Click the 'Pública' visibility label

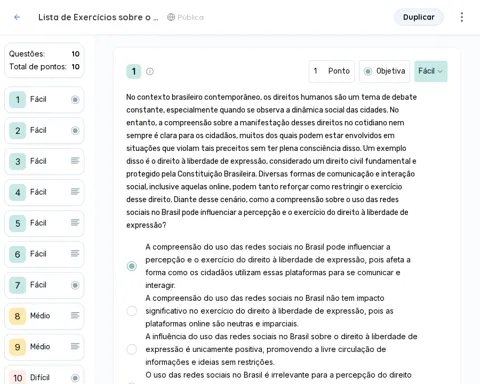coord(190,17)
